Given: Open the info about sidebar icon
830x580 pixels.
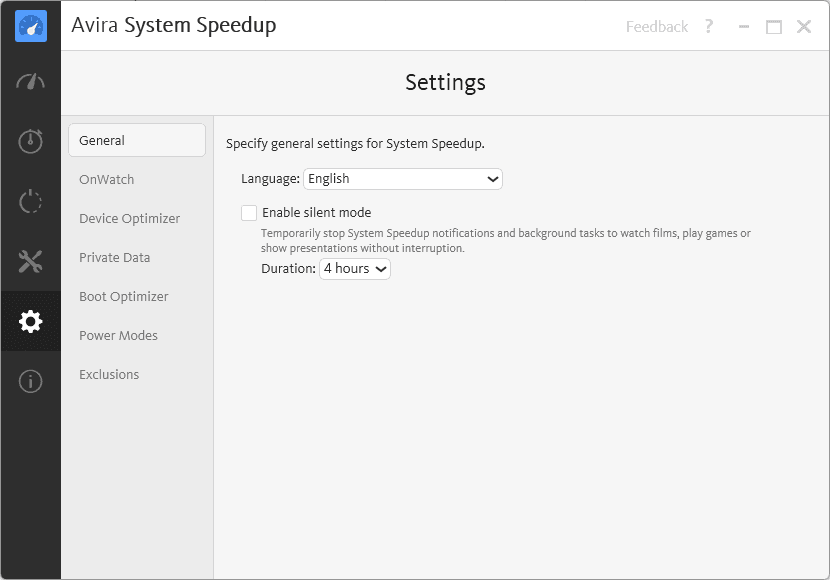Looking at the screenshot, I should [31, 381].
